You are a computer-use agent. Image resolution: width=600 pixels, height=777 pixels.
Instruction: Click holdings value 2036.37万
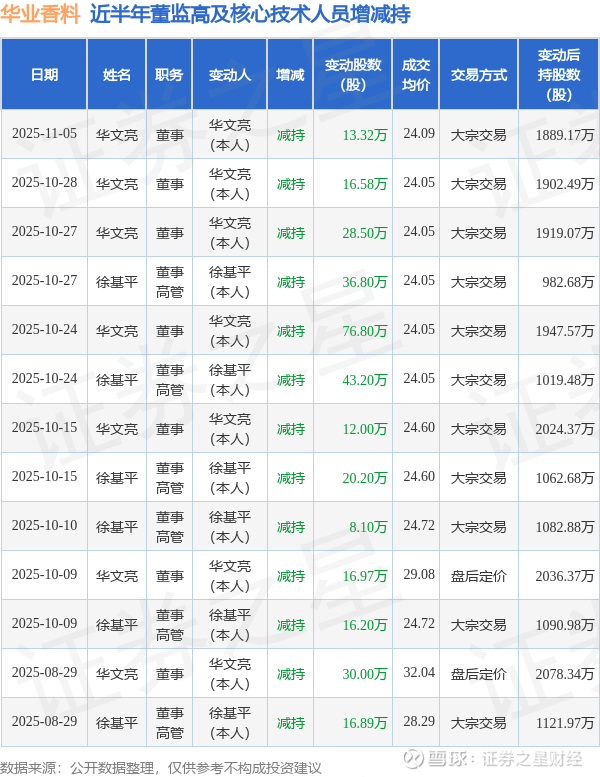tap(565, 576)
